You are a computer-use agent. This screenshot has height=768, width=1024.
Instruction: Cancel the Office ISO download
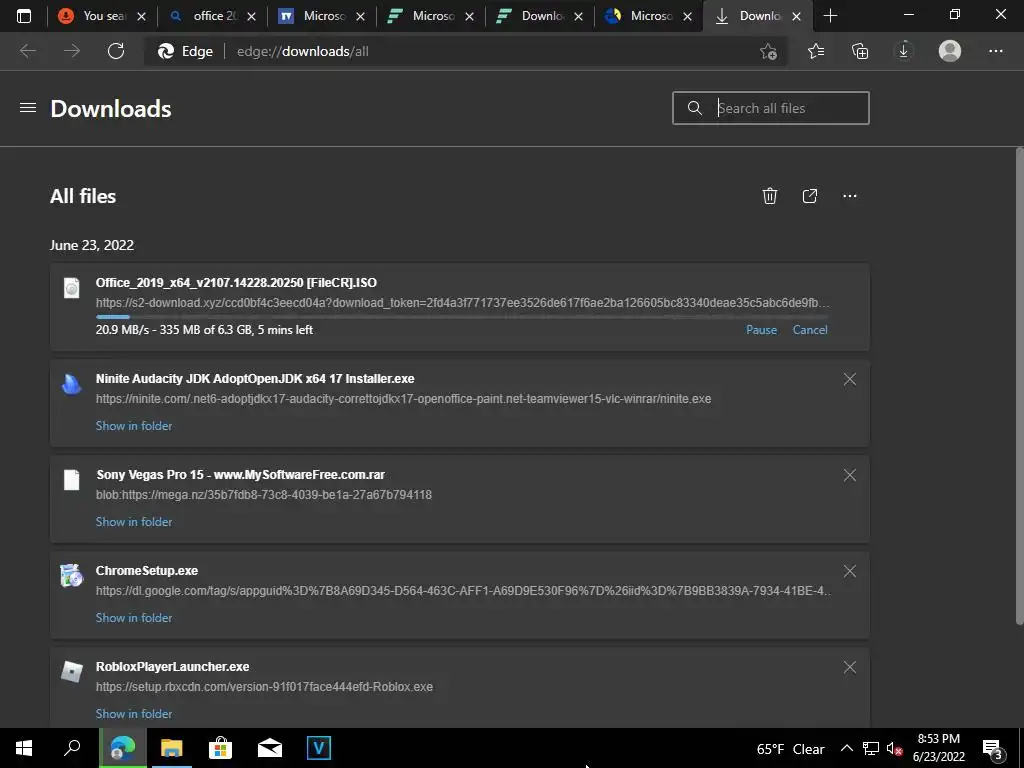coord(810,330)
